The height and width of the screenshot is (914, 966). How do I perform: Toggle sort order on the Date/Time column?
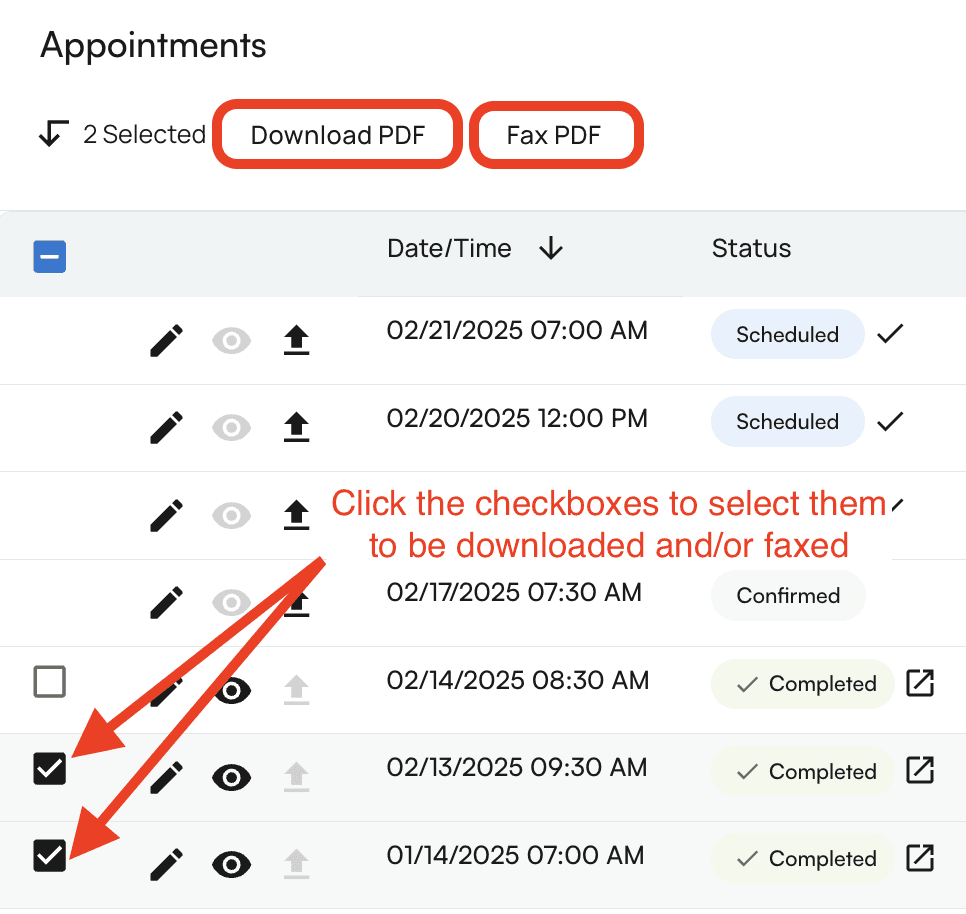coord(550,249)
